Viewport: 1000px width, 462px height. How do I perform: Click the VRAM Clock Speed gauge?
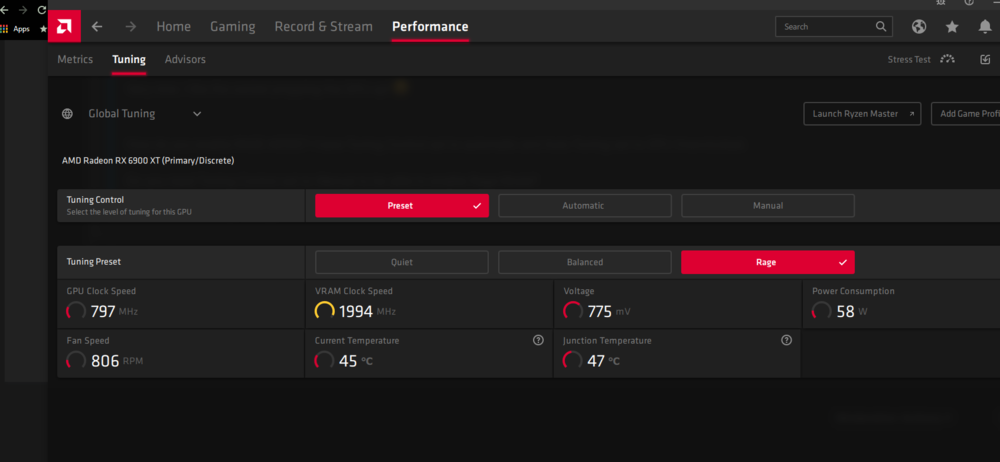pyautogui.click(x=325, y=311)
